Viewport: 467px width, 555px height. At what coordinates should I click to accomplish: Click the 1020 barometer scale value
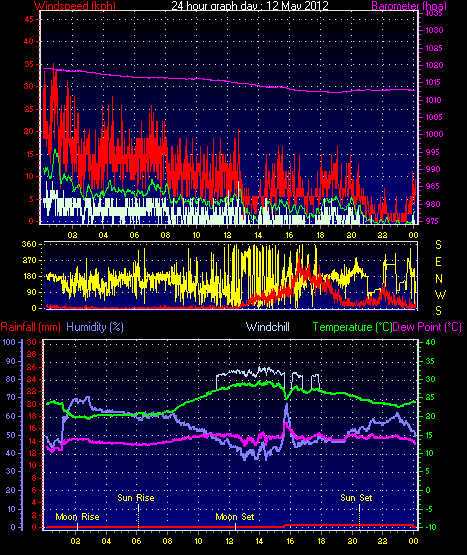tap(434, 65)
